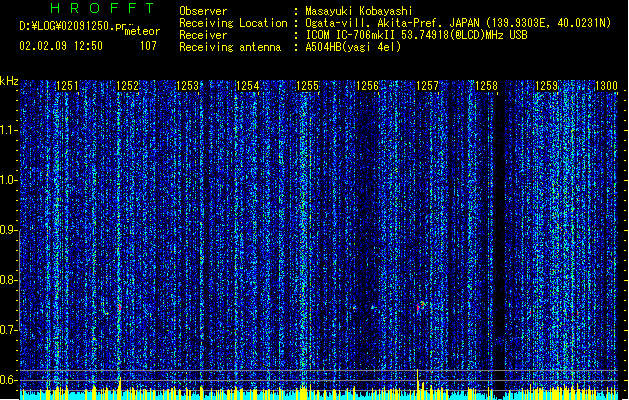Click the red meteor echo near 1257
Viewport: 629px width, 400px height.
click(418, 308)
